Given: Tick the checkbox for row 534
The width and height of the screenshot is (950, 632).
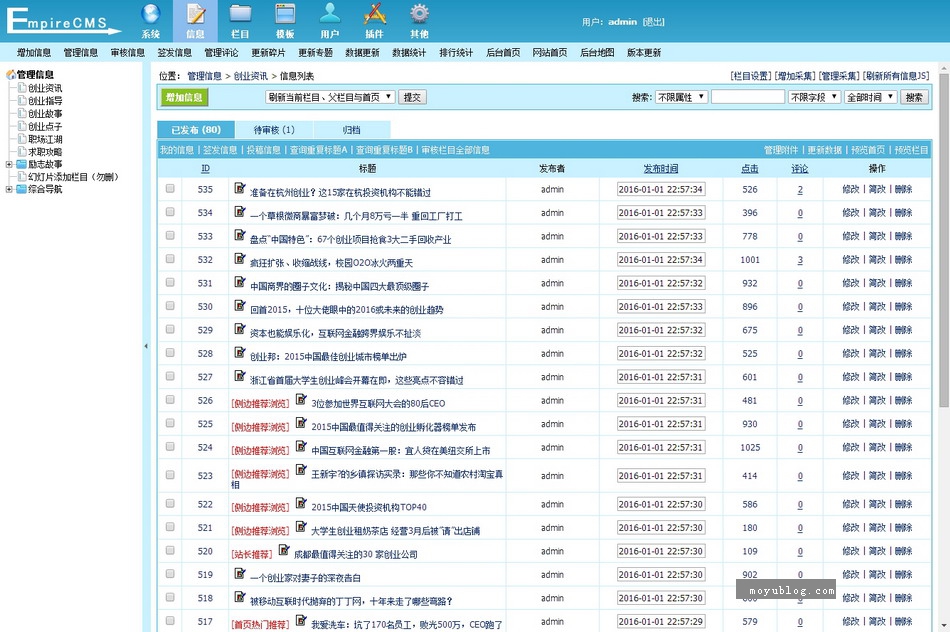Looking at the screenshot, I should (x=170, y=212).
